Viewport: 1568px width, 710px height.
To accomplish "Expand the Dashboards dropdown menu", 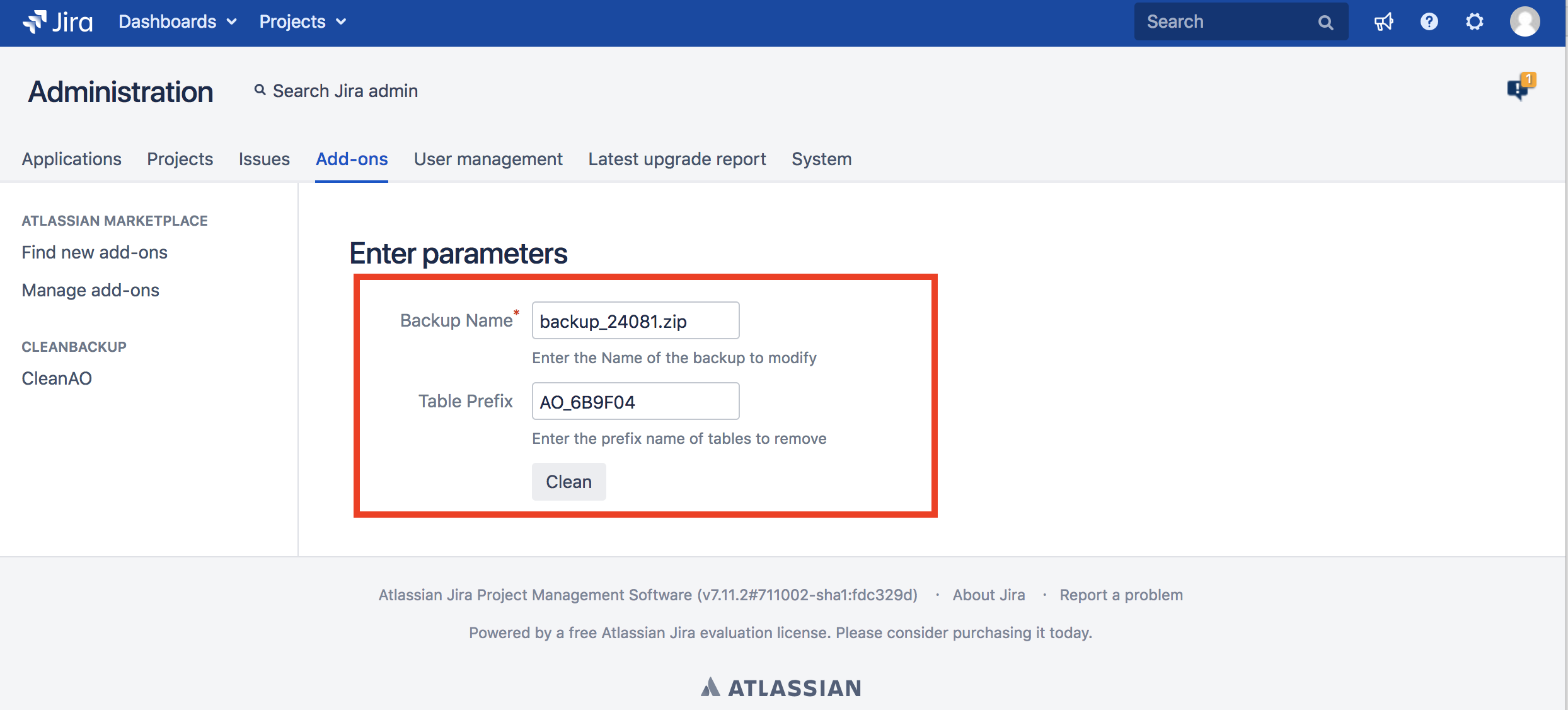I will (x=177, y=22).
